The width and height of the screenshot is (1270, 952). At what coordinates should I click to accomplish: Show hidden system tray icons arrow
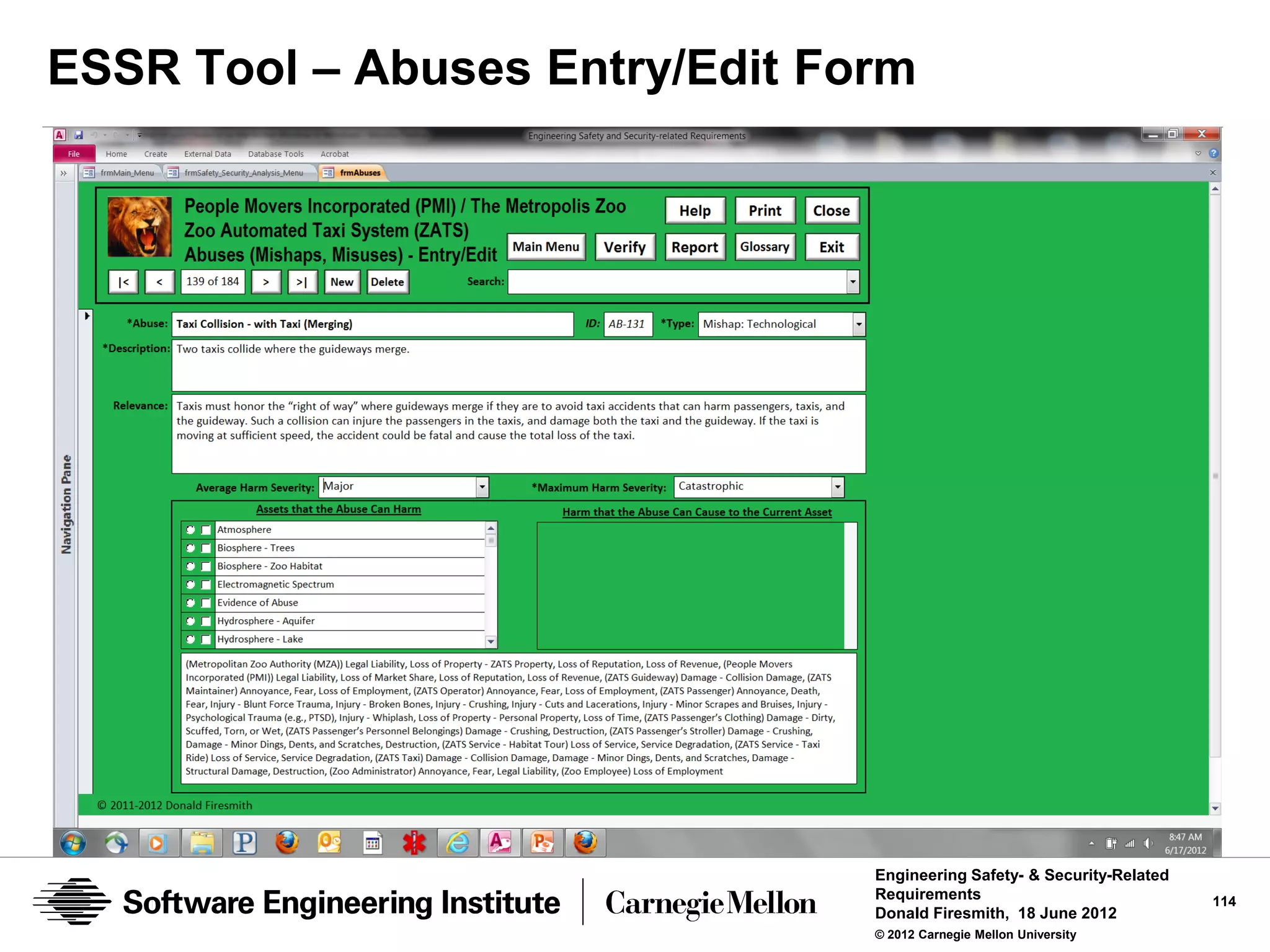click(1091, 844)
